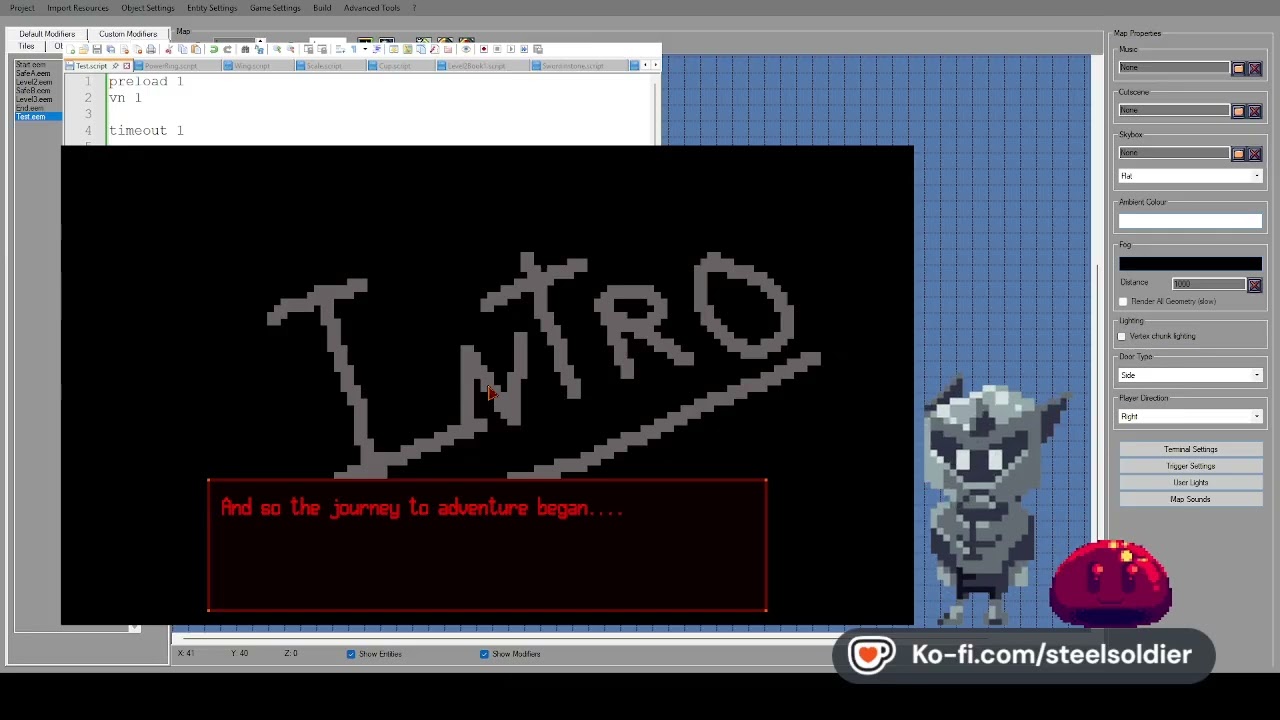Pick the Ambient Colour white swatch

pyautogui.click(x=1190, y=221)
